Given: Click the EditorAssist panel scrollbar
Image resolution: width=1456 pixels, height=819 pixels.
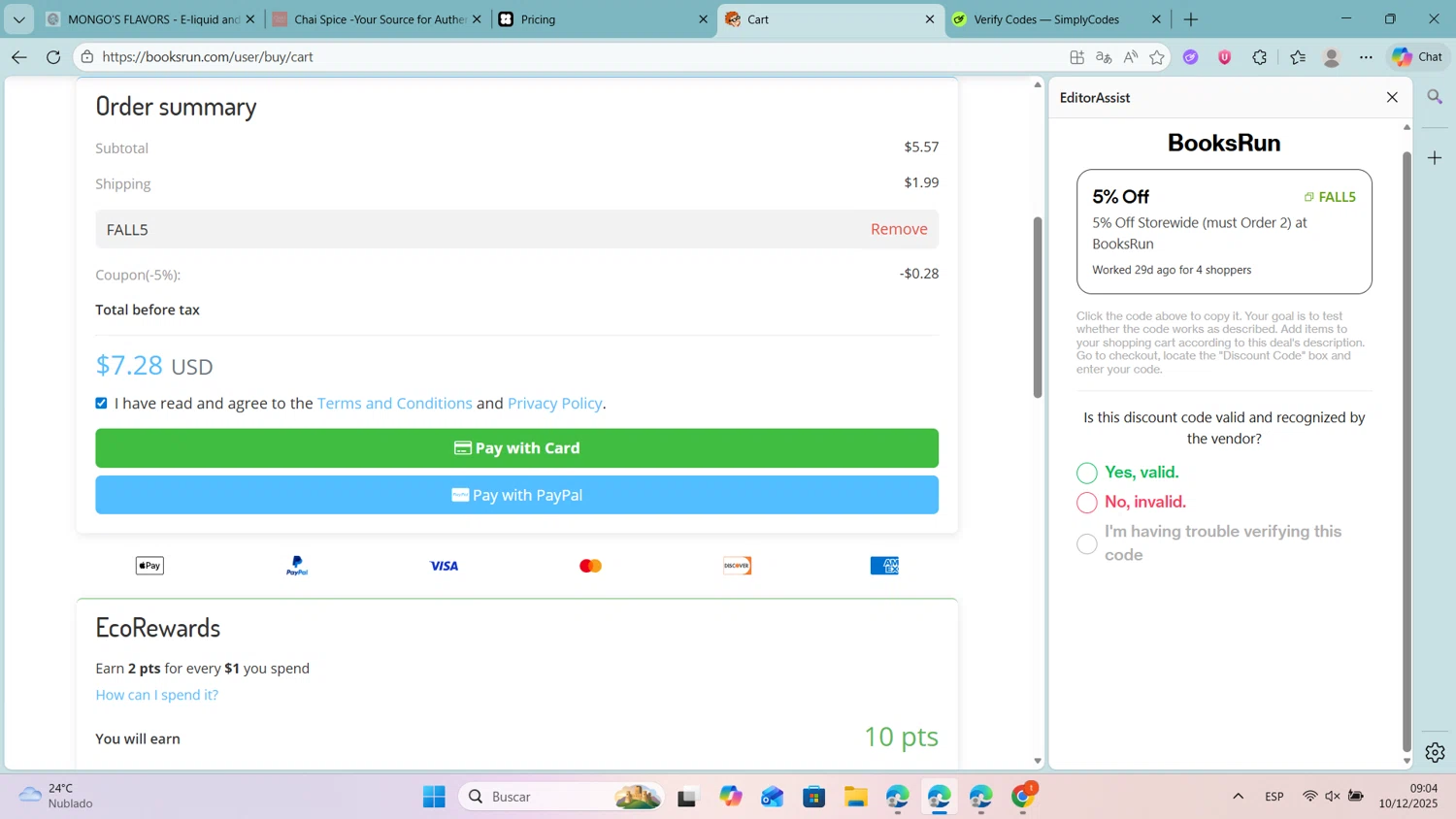Looking at the screenshot, I should pyautogui.click(x=1406, y=451).
